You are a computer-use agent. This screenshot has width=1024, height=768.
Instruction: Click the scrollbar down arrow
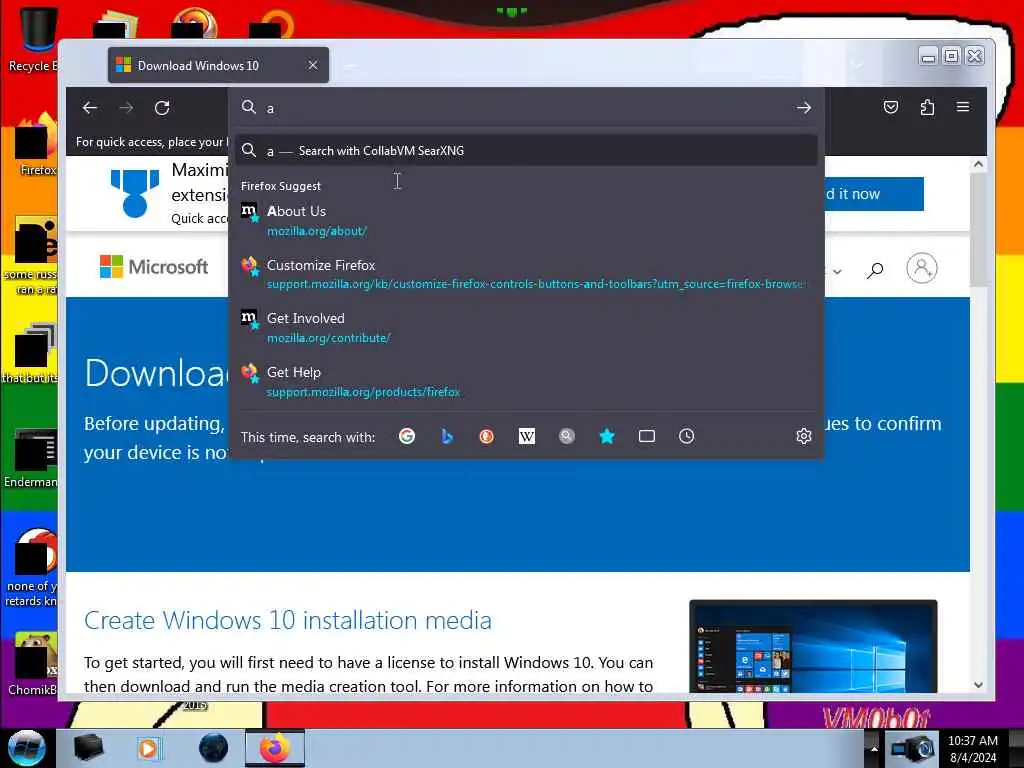(x=978, y=685)
